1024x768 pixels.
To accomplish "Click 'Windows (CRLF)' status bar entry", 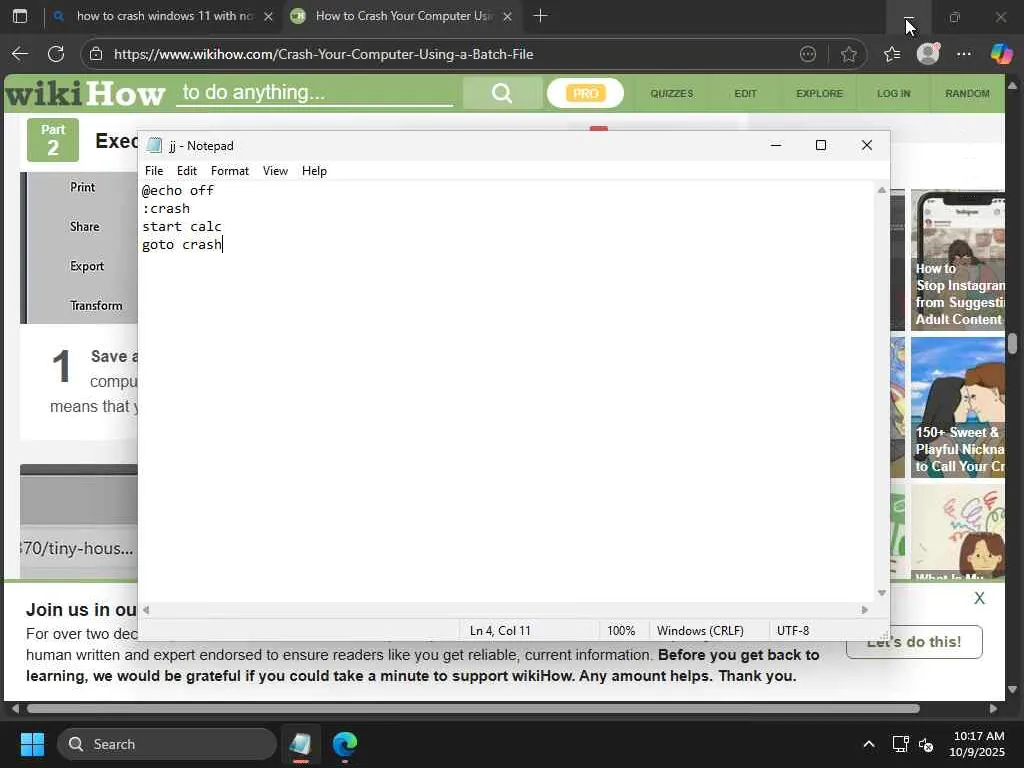I will [x=700, y=630].
